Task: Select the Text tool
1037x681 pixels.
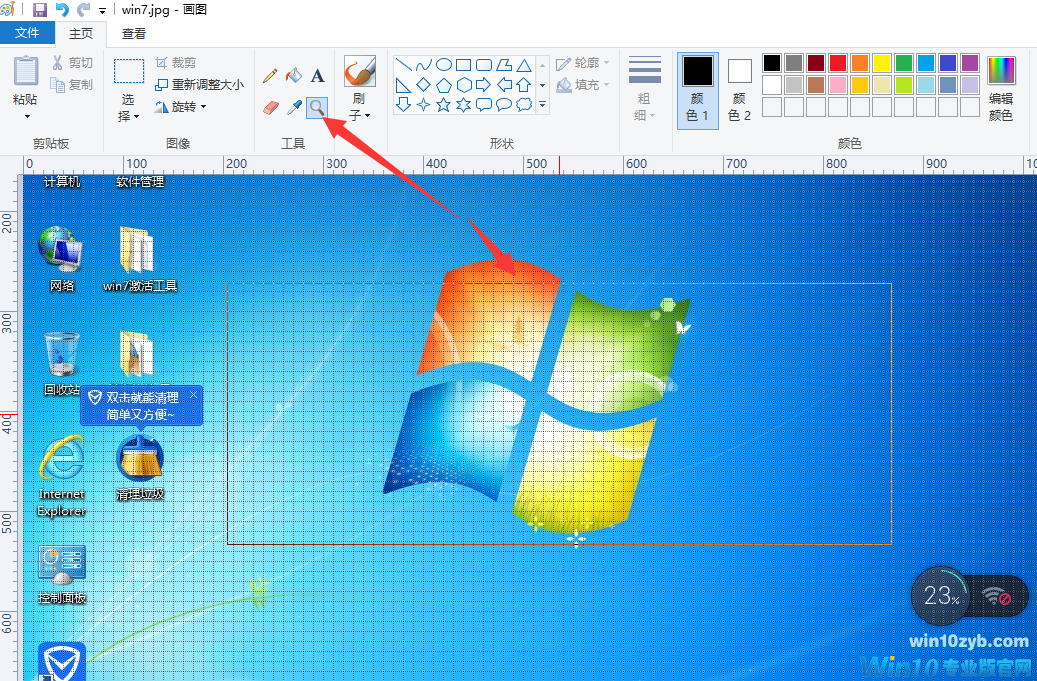Action: point(317,75)
